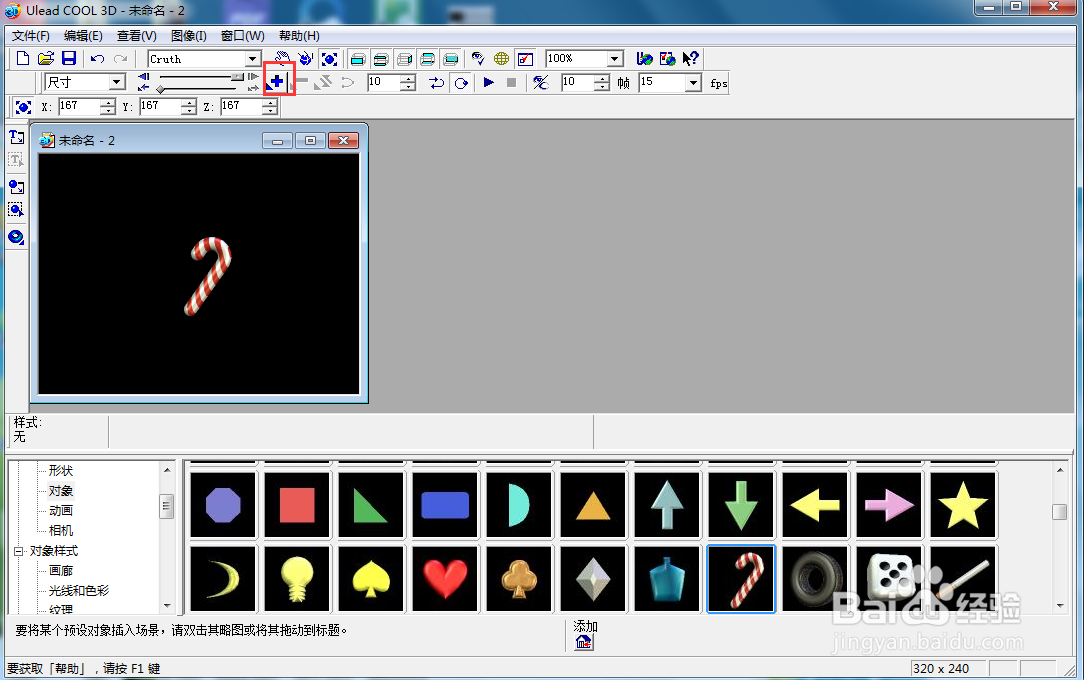The width and height of the screenshot is (1084, 680).
Task: Select 对象 in the tree list
Action: (x=61, y=491)
